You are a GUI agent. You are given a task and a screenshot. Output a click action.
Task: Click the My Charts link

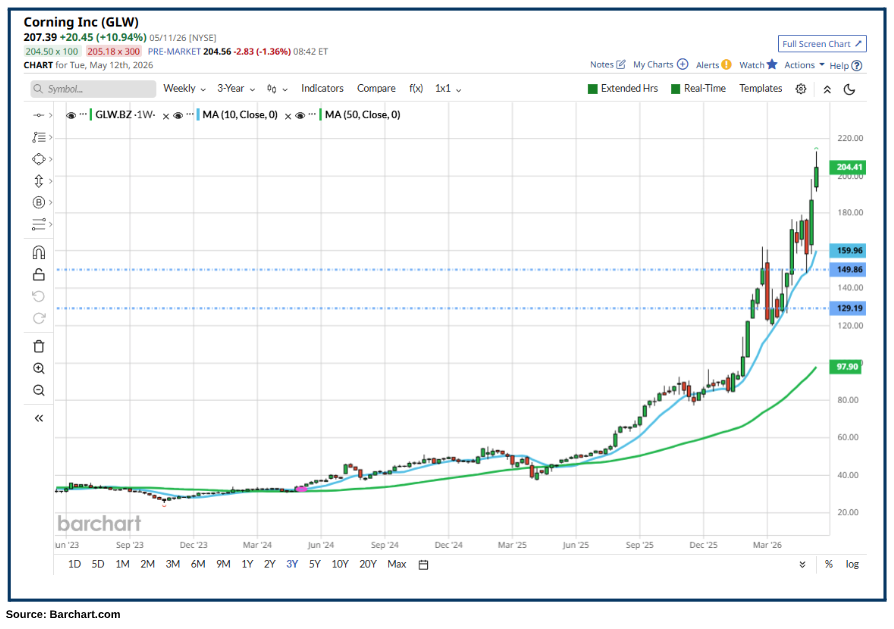click(x=653, y=64)
